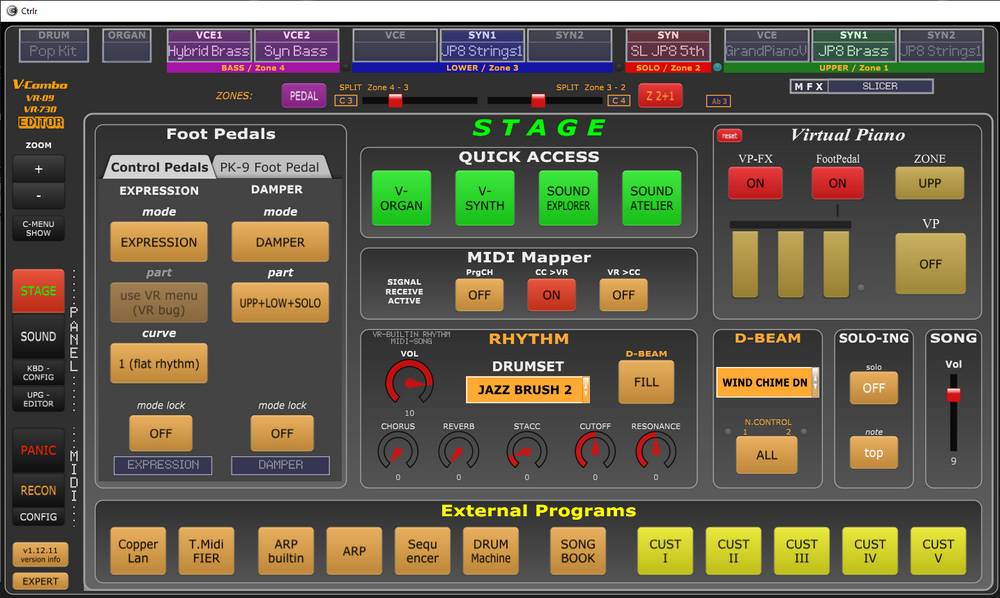Screen dimensions: 1000x598
Task: Select the SYN SL JP8 5th solo slot
Action: pos(668,45)
